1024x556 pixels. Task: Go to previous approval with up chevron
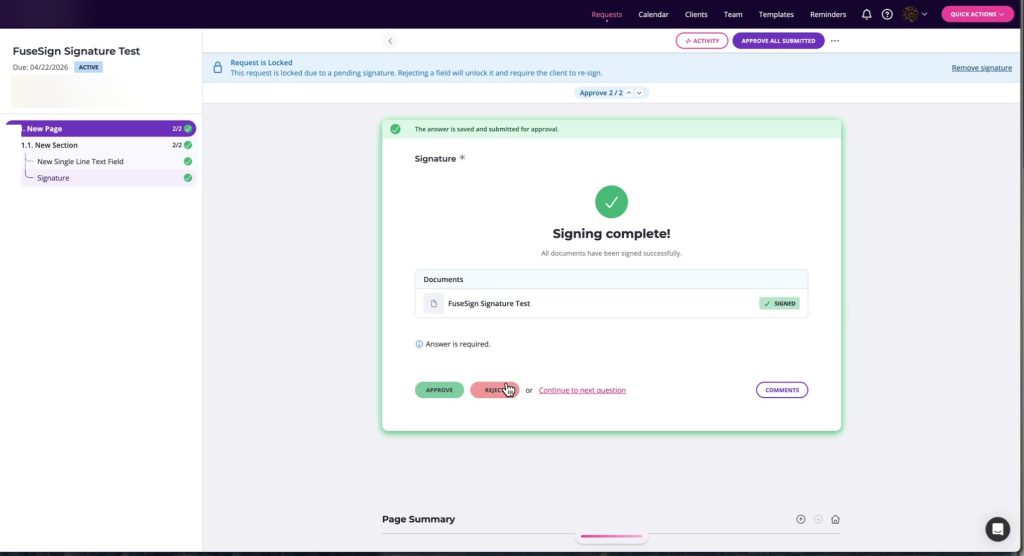coord(628,93)
